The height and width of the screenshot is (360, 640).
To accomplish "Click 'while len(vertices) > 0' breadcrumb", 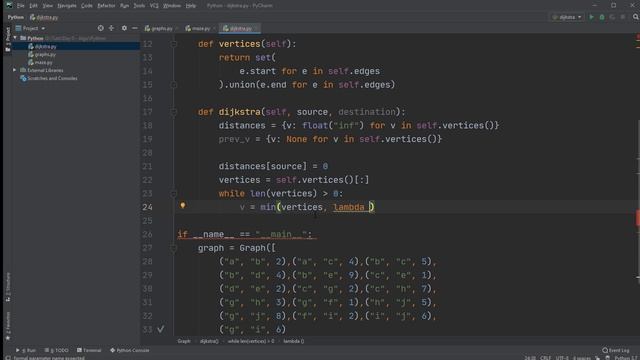I will point(251,341).
